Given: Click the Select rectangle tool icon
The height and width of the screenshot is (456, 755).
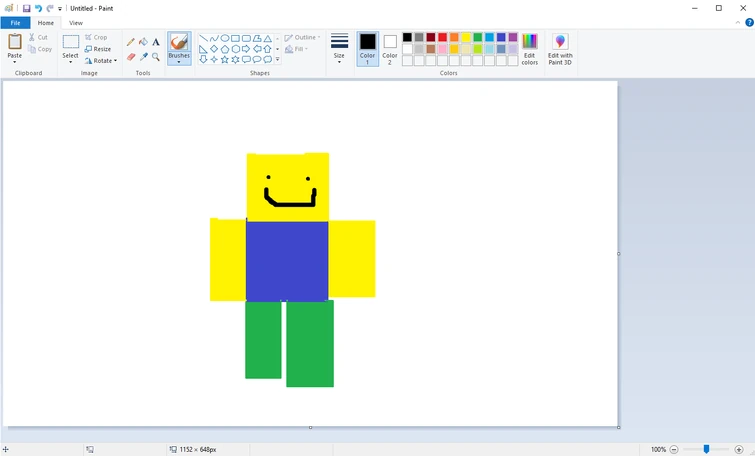Looking at the screenshot, I should 71,42.
